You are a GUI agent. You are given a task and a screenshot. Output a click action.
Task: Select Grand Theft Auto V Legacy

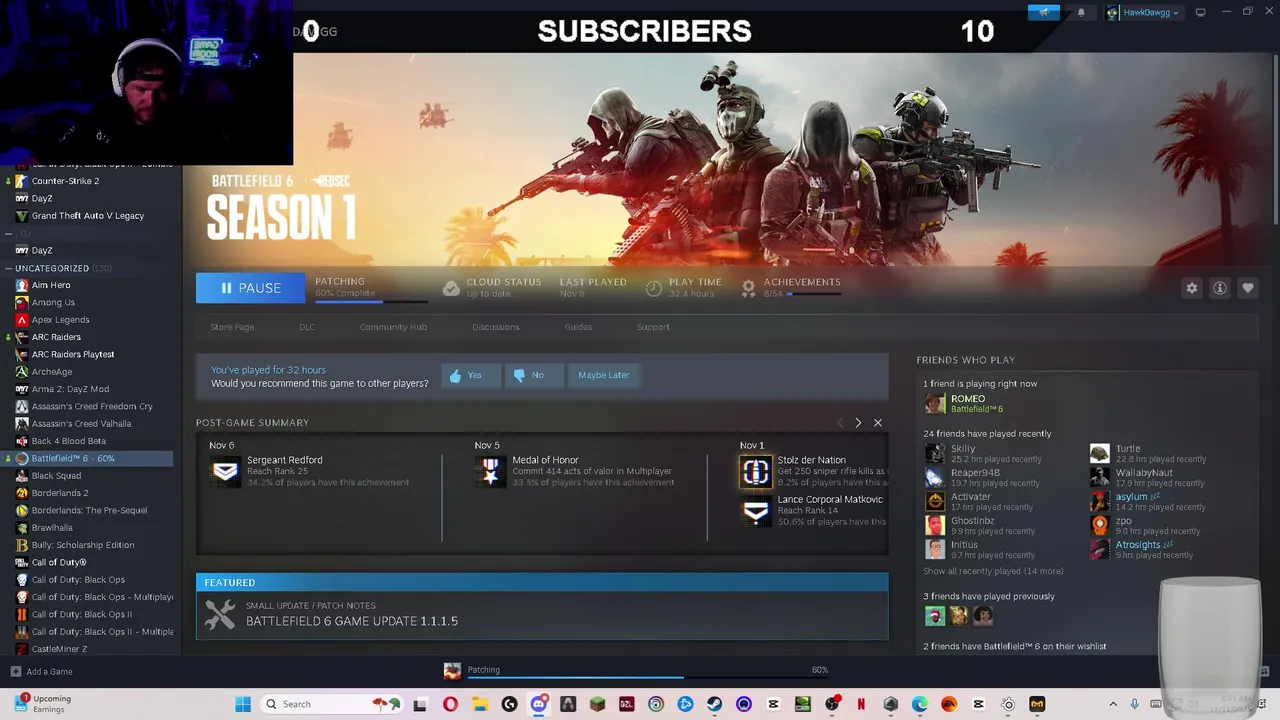click(87, 216)
